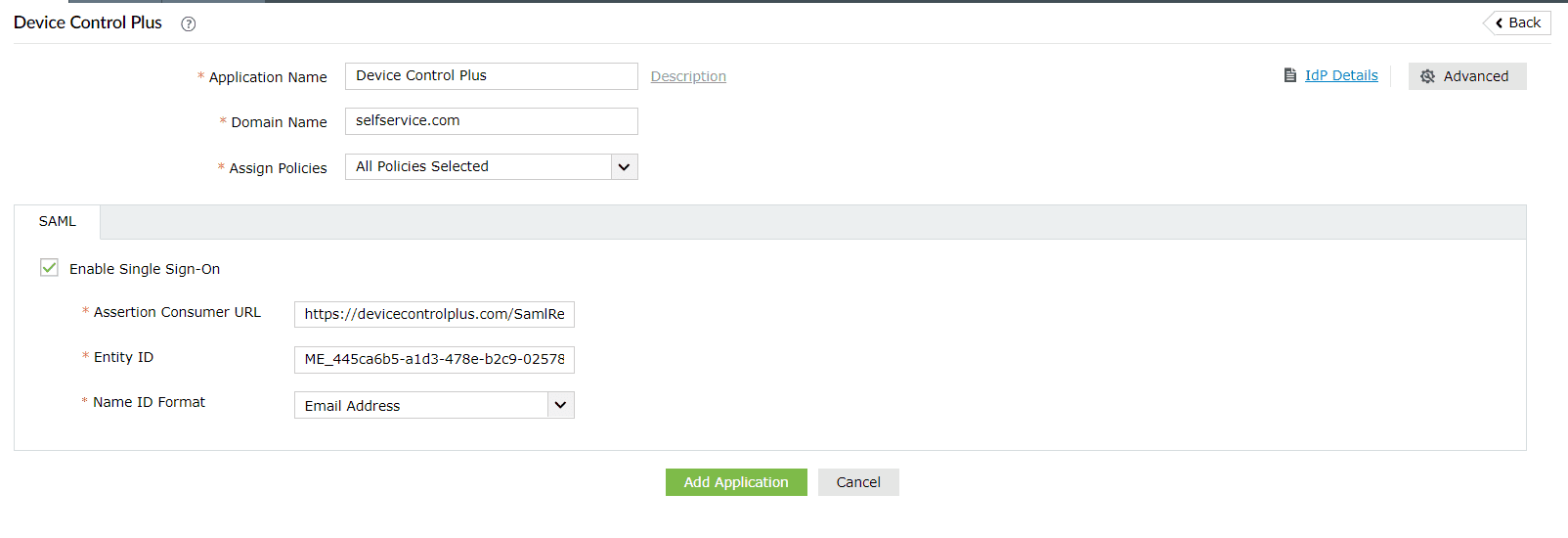Go back using the Back button
This screenshot has height=538, width=1568.
[1517, 22]
